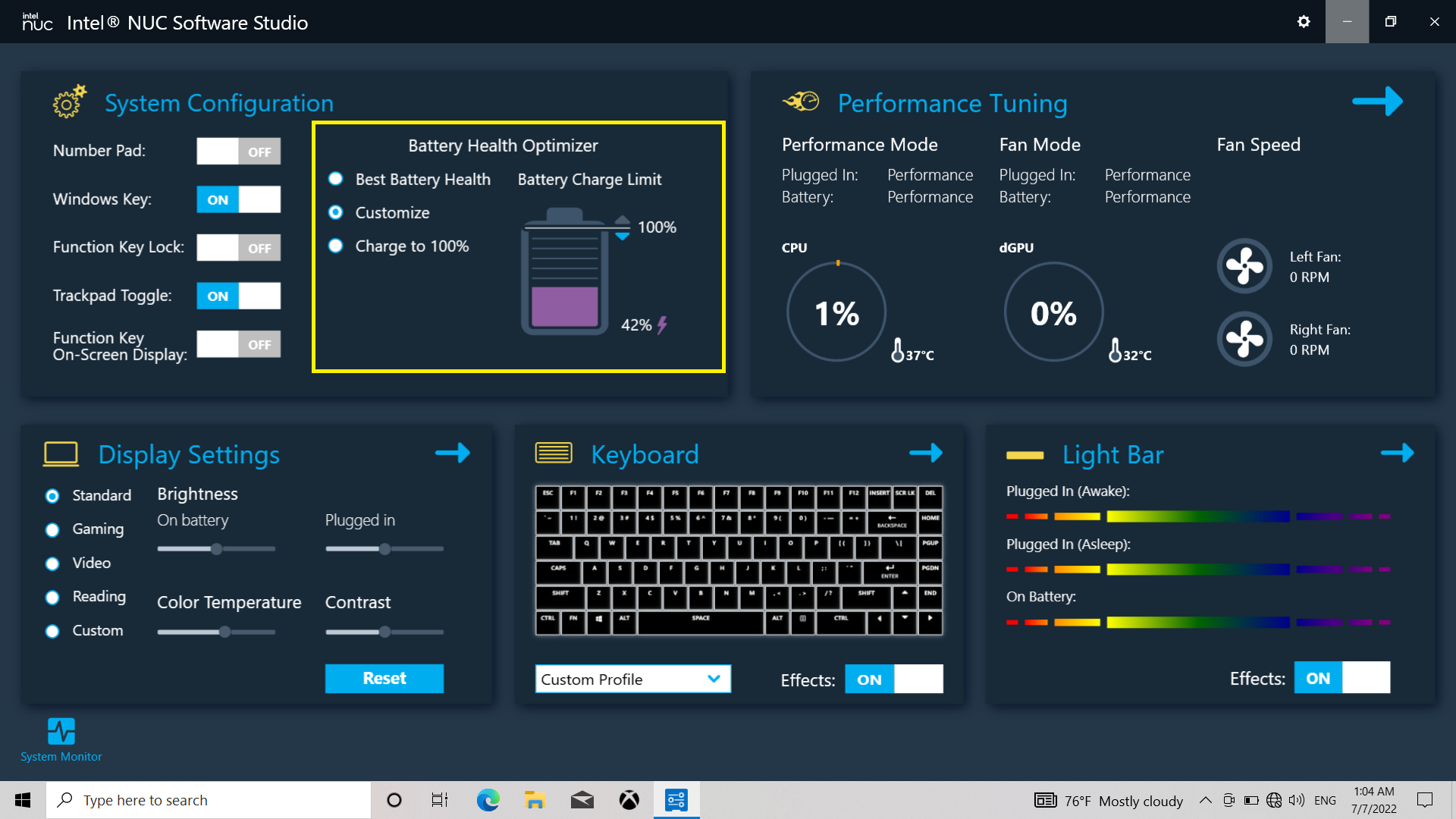The height and width of the screenshot is (819, 1456).
Task: Click Plugged In (Asleep) color bar
Action: point(1198,570)
